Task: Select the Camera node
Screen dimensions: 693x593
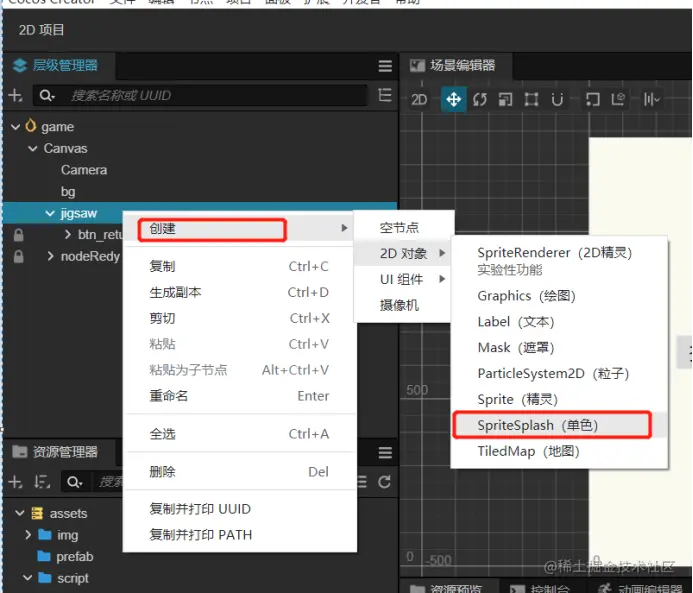Action: pyautogui.click(x=84, y=170)
